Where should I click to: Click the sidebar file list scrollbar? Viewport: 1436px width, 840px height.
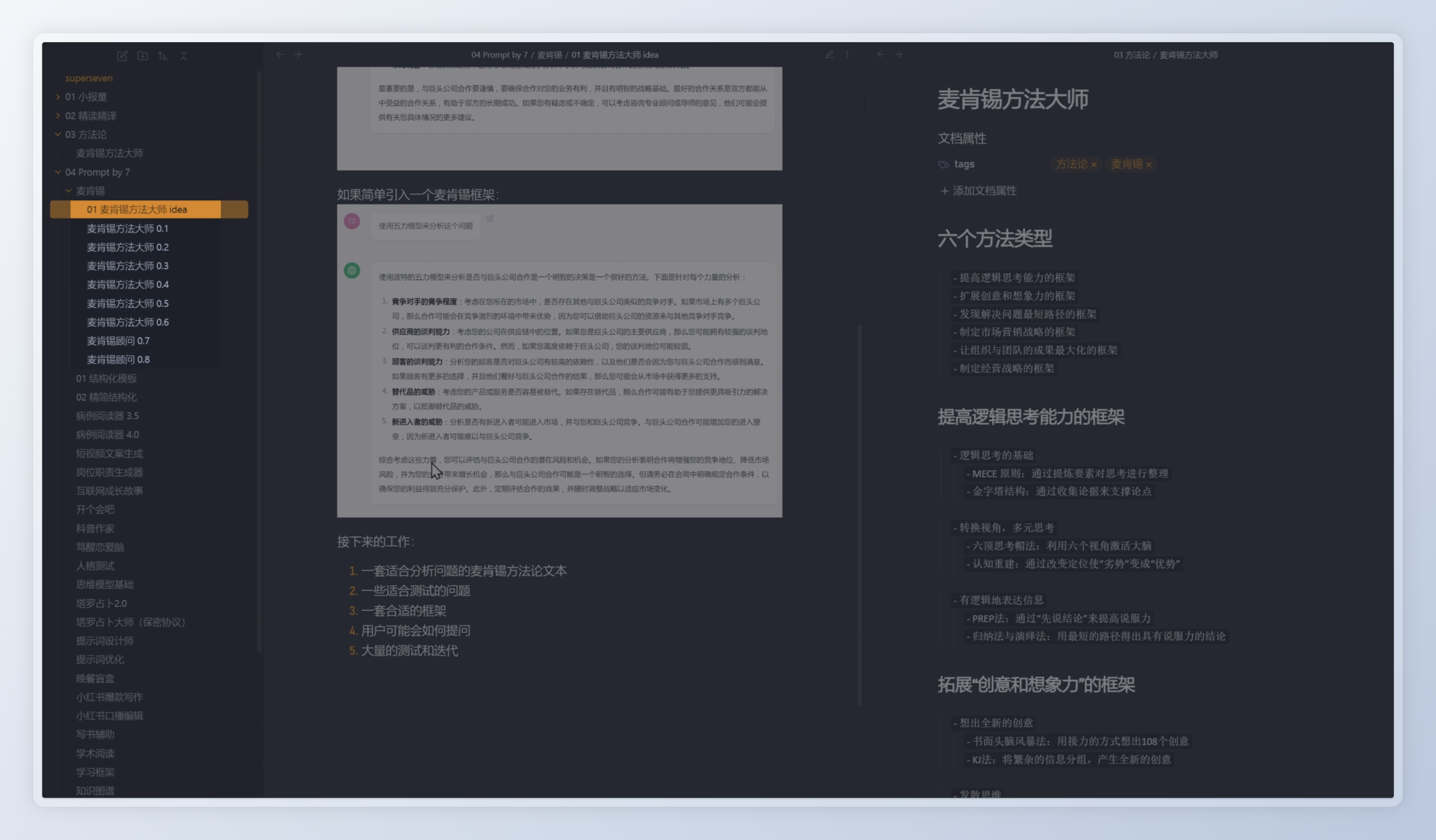[x=259, y=361]
